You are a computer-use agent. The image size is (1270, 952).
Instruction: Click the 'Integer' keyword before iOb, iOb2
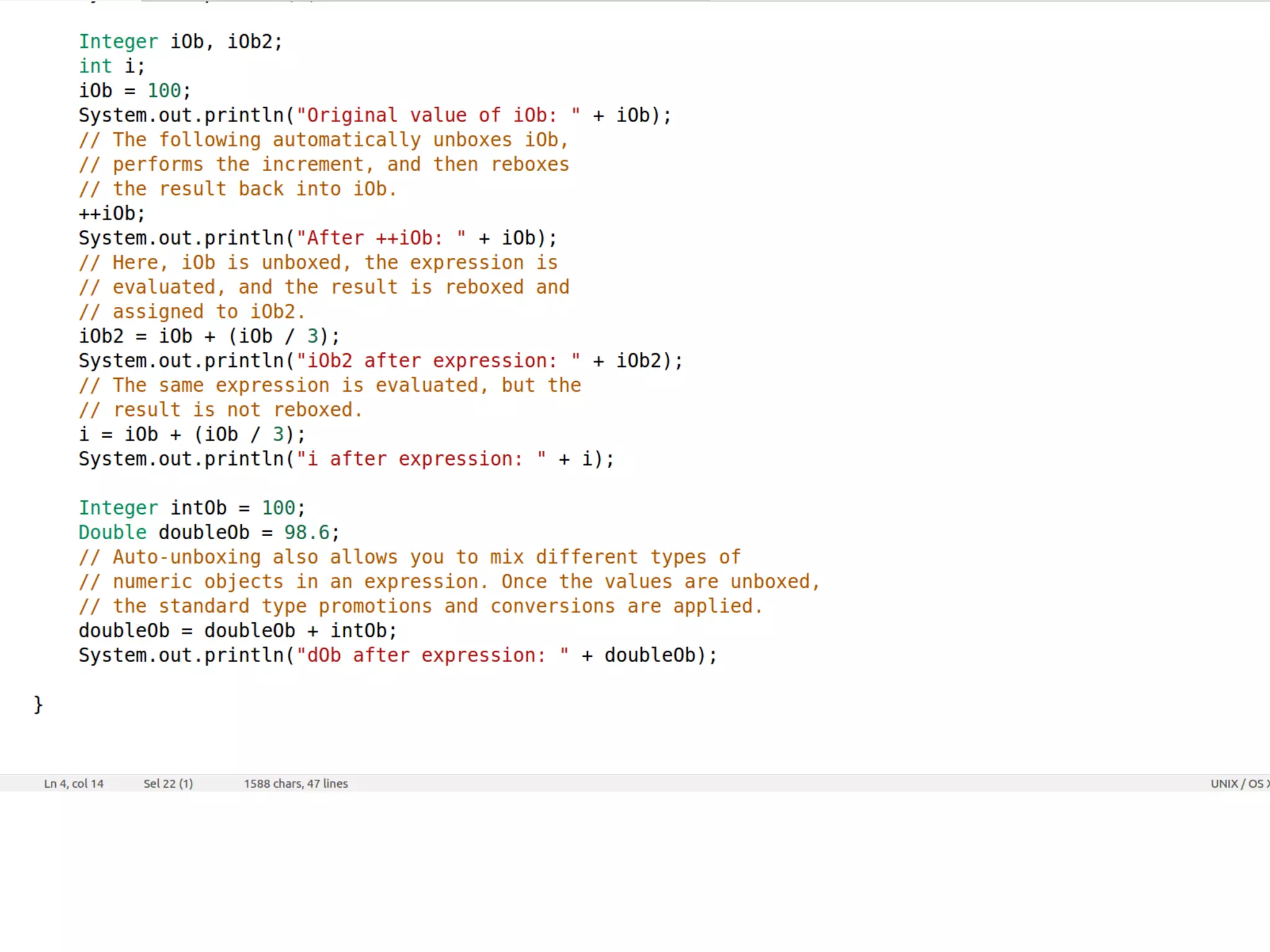click(x=118, y=42)
